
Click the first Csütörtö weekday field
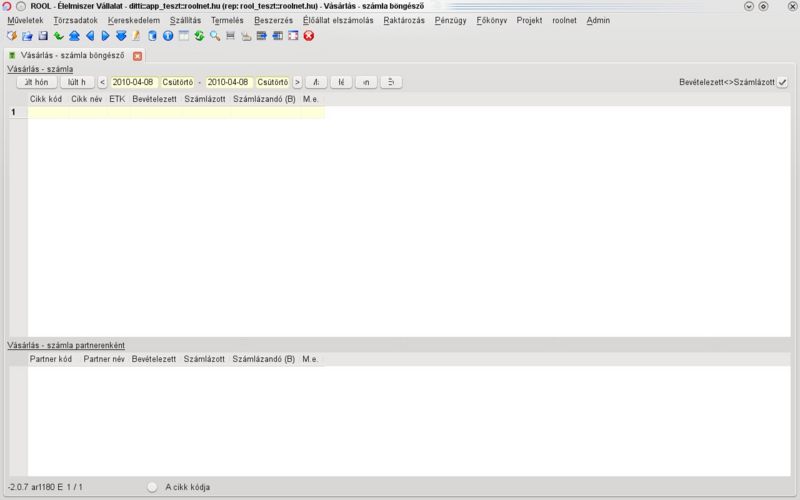[x=178, y=82]
